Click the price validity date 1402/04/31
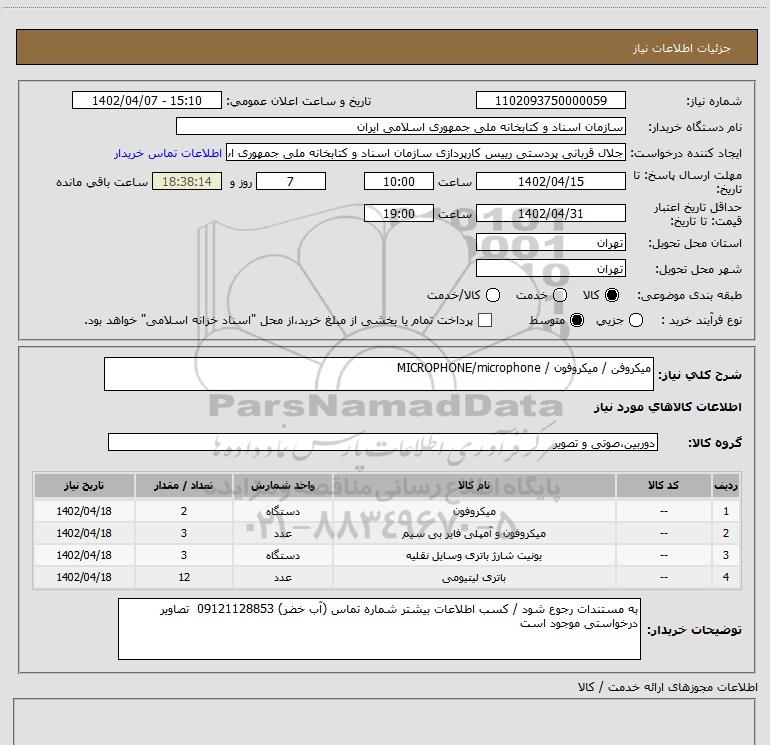Viewport: 770px width, 745px height. [550, 213]
